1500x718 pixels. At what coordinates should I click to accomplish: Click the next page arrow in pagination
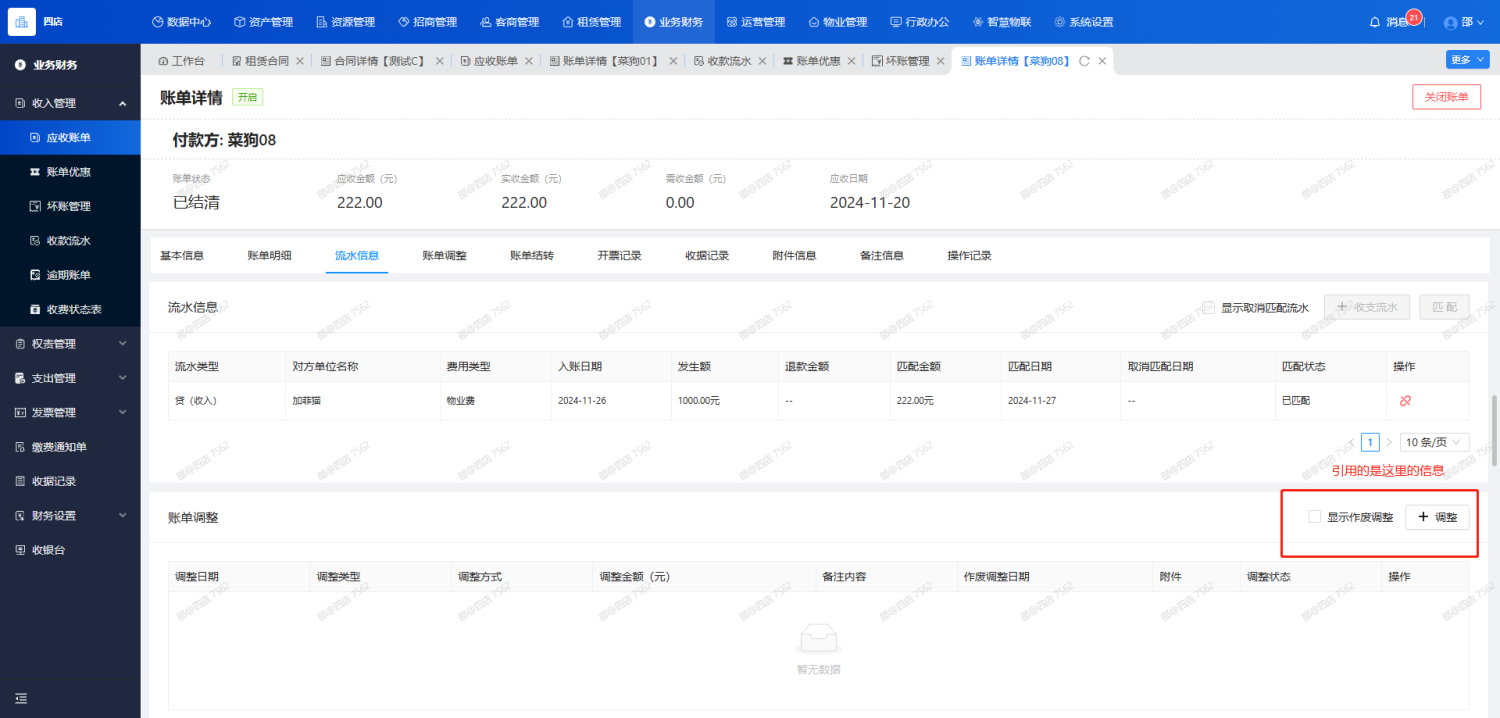pyautogui.click(x=1389, y=442)
